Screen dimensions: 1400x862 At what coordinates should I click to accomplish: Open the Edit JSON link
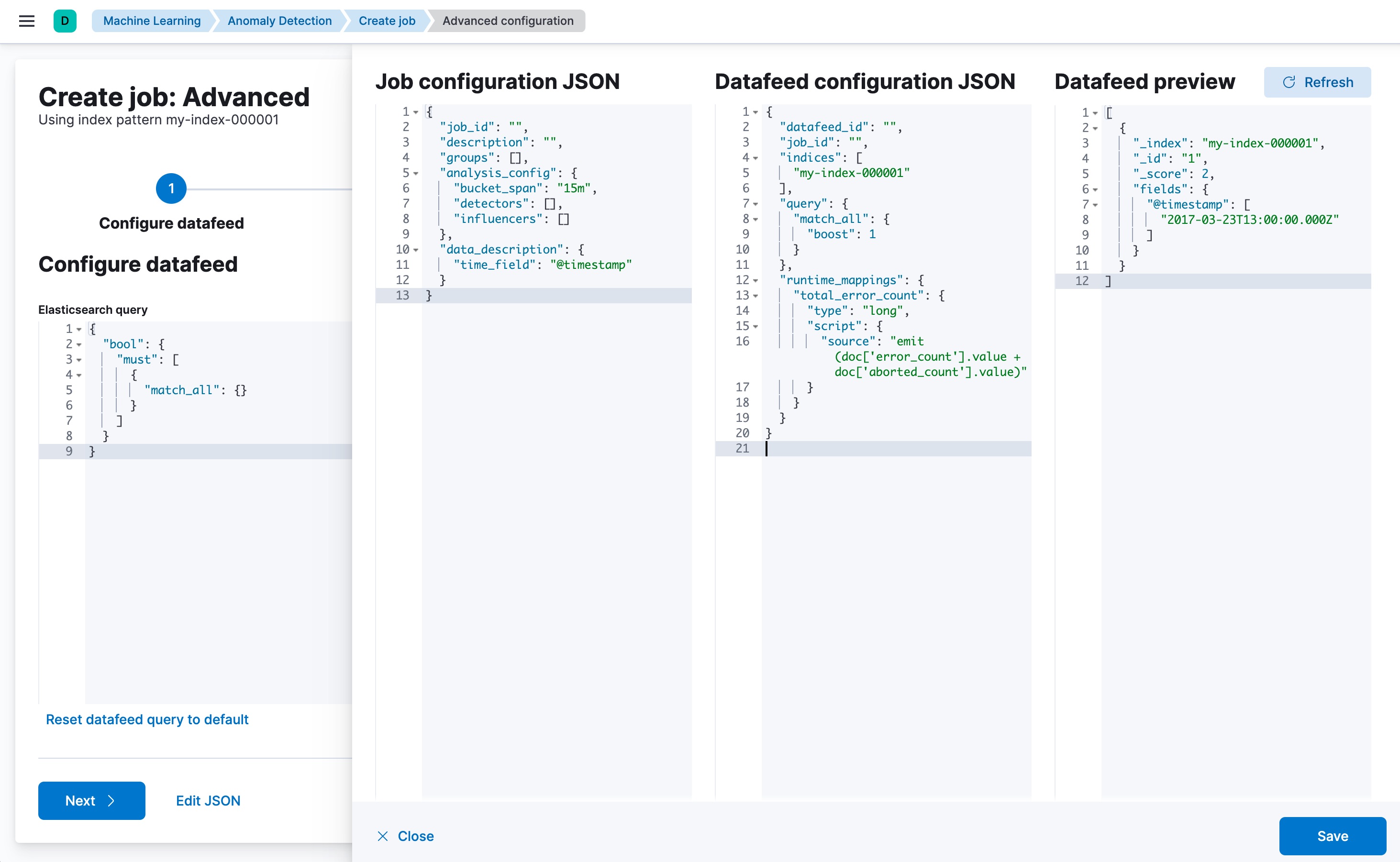click(208, 800)
